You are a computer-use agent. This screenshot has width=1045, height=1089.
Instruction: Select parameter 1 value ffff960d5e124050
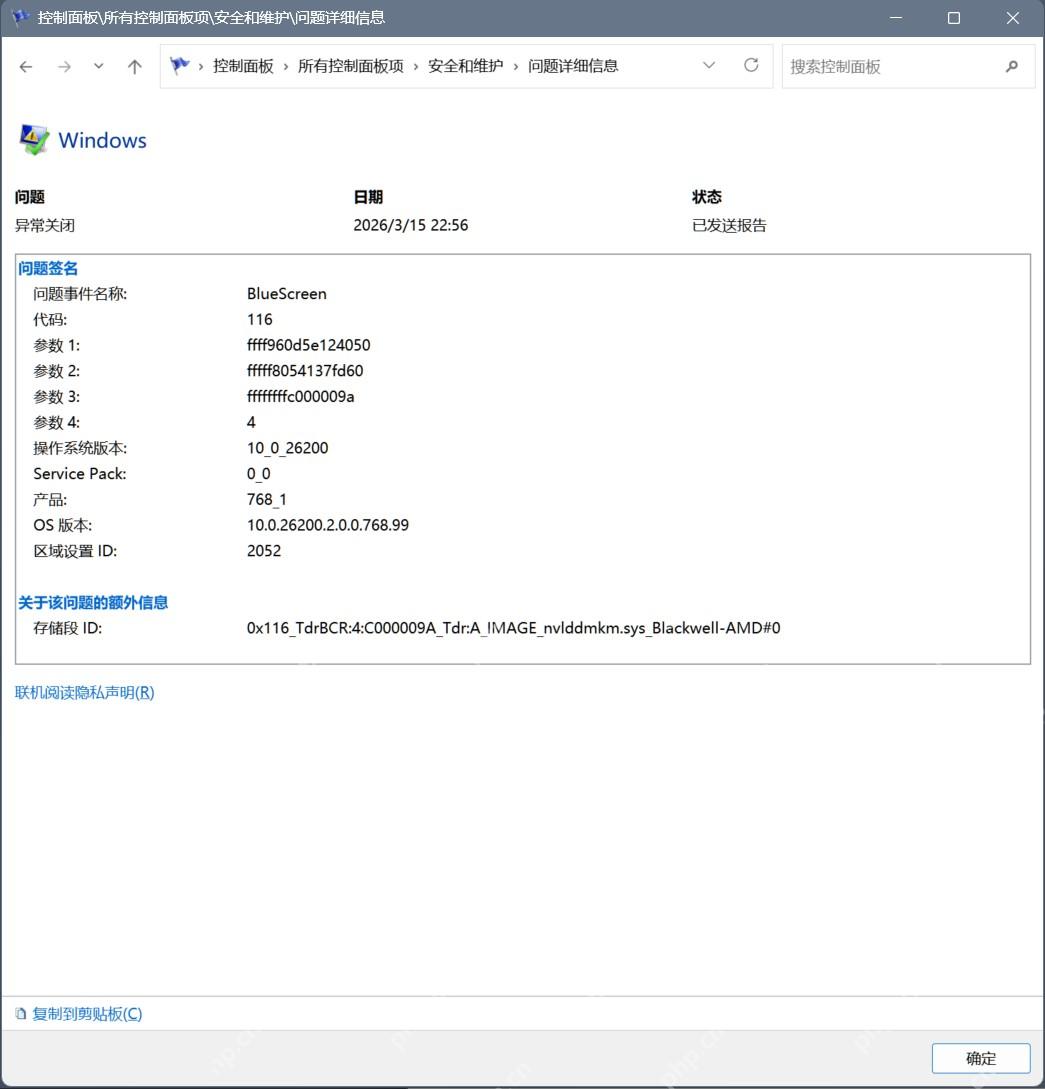click(308, 345)
